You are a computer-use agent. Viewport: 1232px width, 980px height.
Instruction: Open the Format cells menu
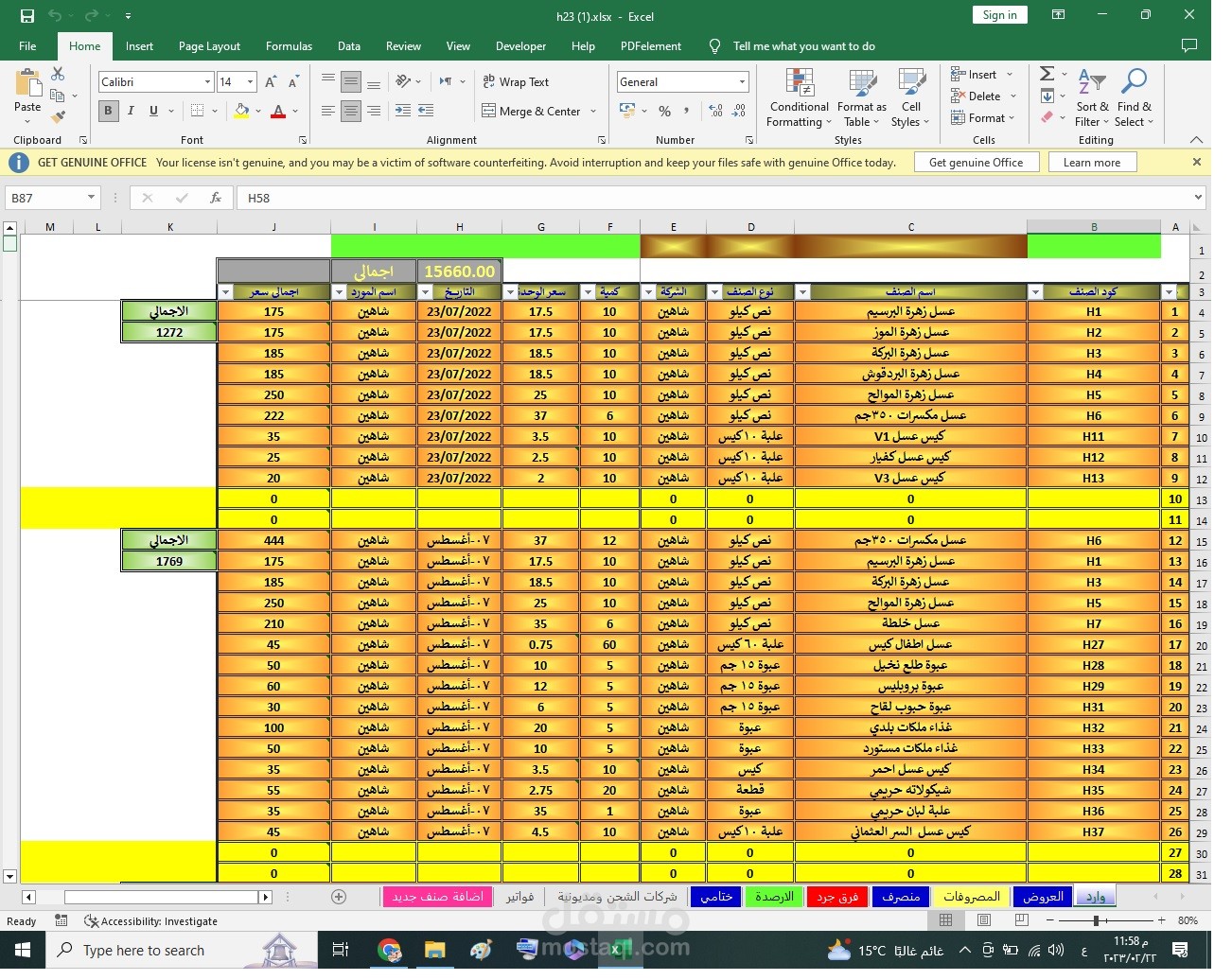click(981, 117)
